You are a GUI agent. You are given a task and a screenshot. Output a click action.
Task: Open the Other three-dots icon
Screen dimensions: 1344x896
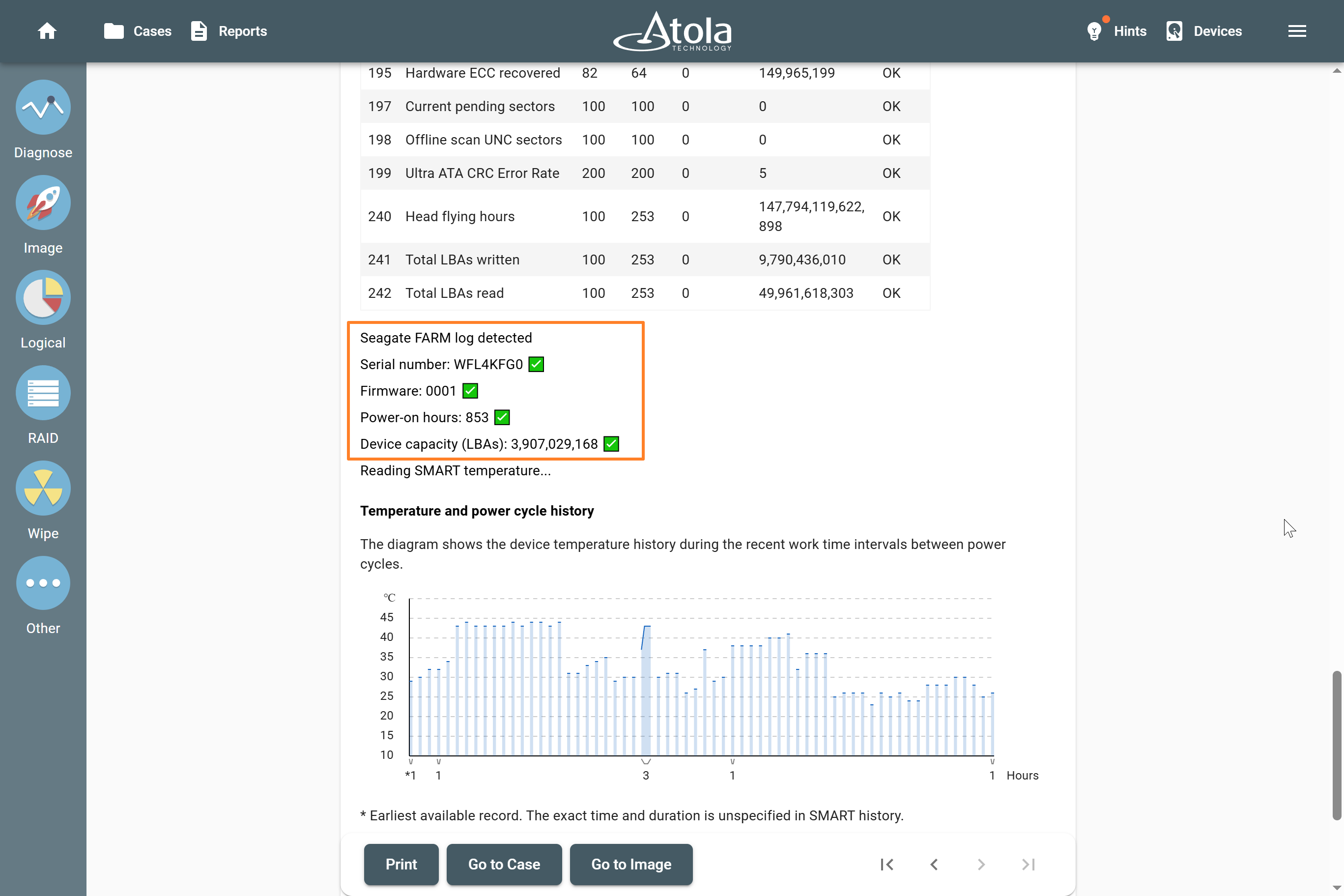point(43,583)
